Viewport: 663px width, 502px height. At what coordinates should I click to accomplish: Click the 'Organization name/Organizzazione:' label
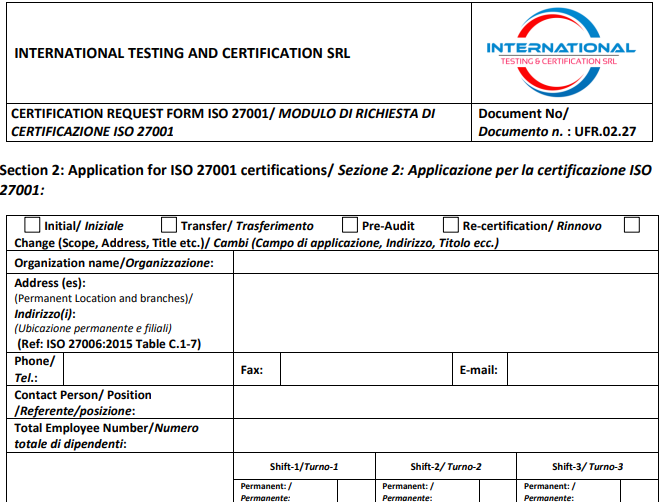tap(114, 263)
